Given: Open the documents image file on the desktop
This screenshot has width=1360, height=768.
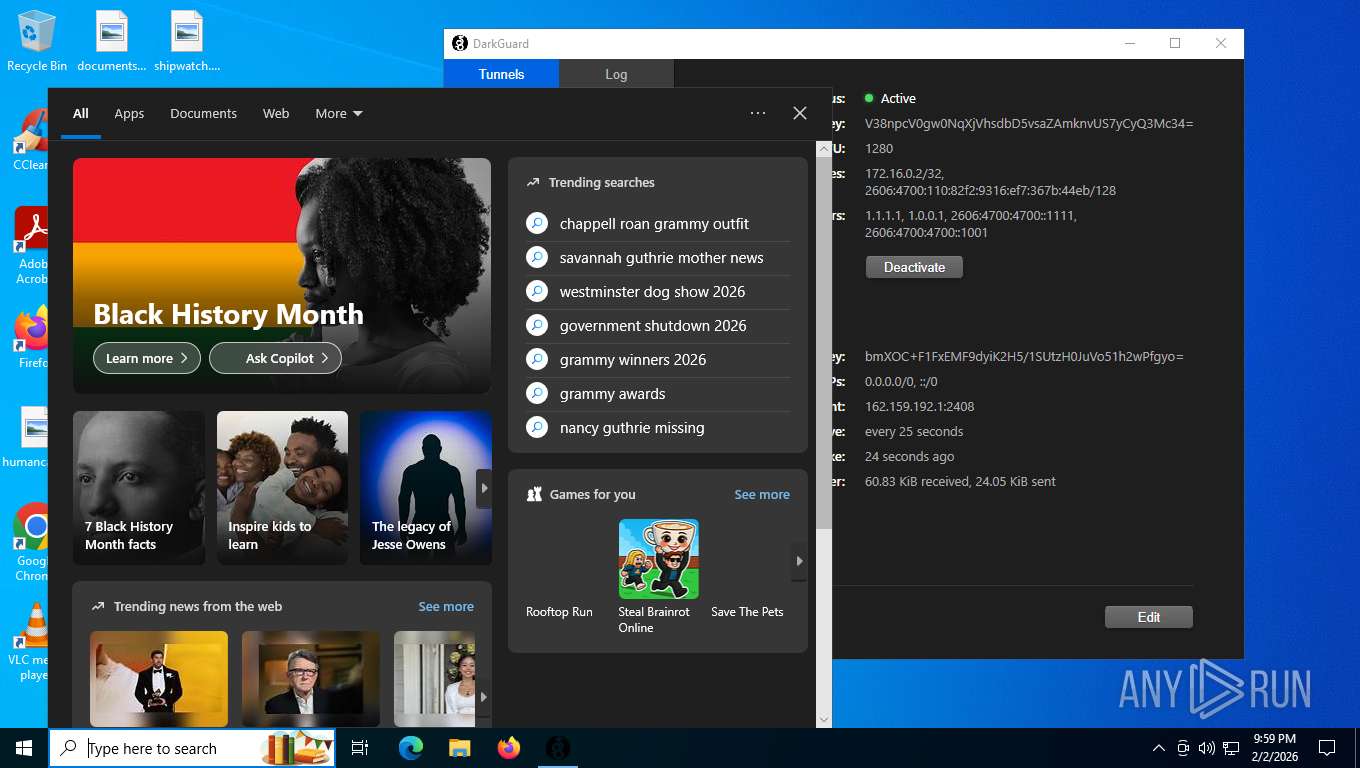Looking at the screenshot, I should coord(112,41).
